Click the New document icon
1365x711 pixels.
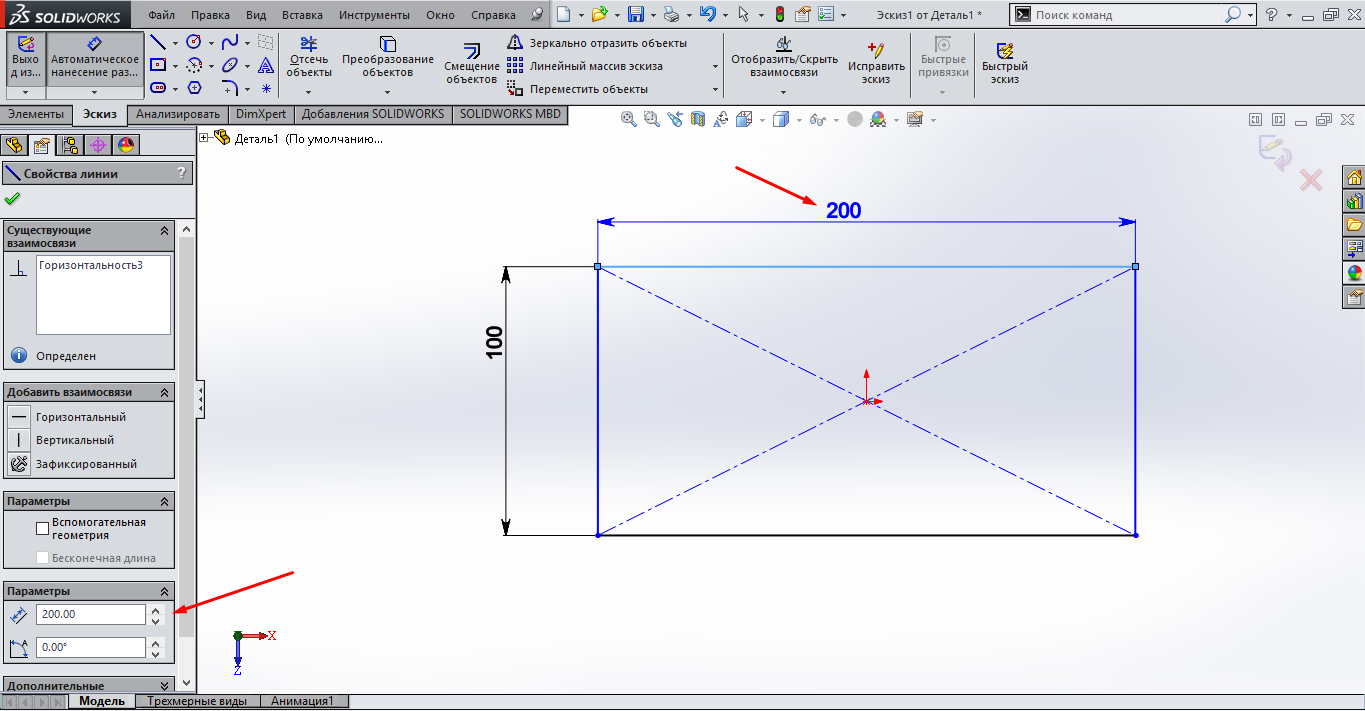coord(565,15)
